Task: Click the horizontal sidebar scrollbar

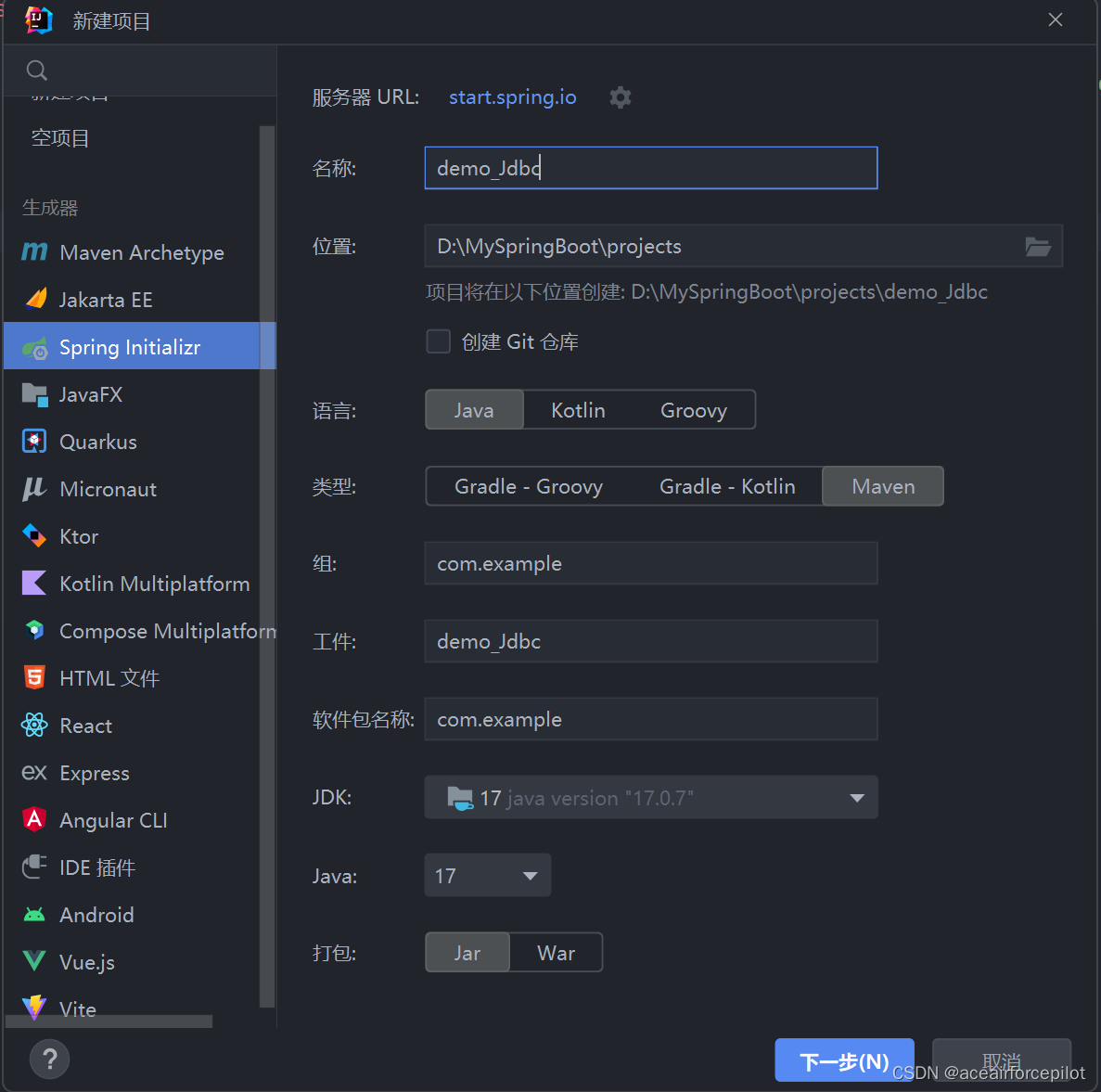Action: pyautogui.click(x=109, y=1021)
